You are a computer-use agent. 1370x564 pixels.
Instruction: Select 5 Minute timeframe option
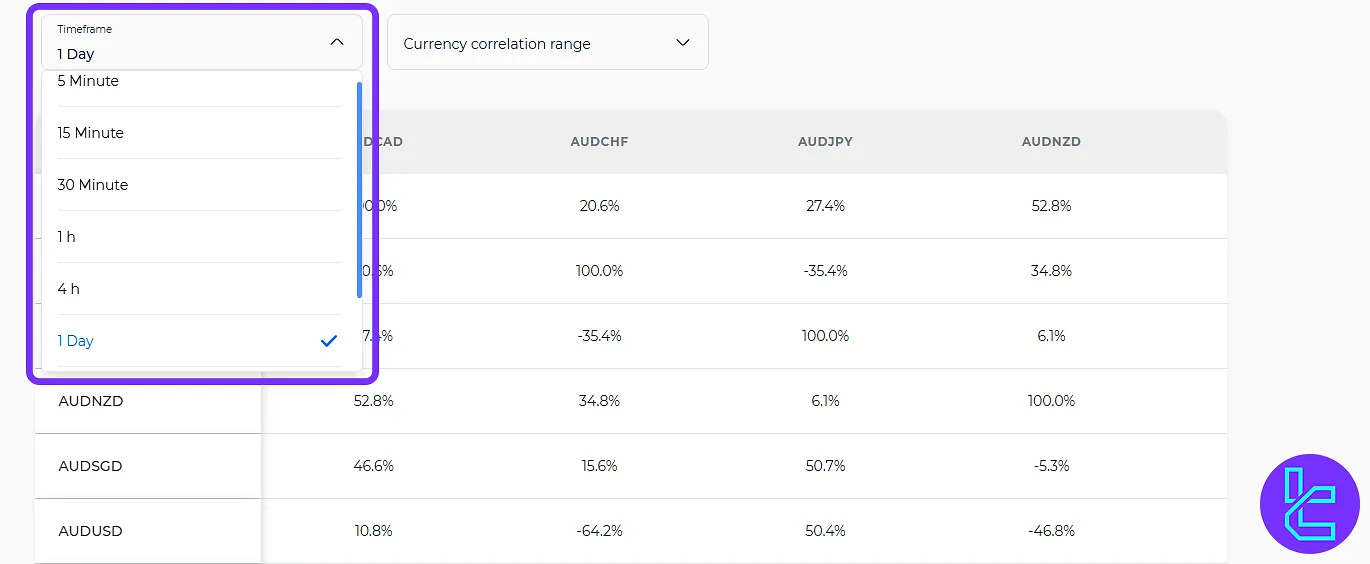point(199,84)
